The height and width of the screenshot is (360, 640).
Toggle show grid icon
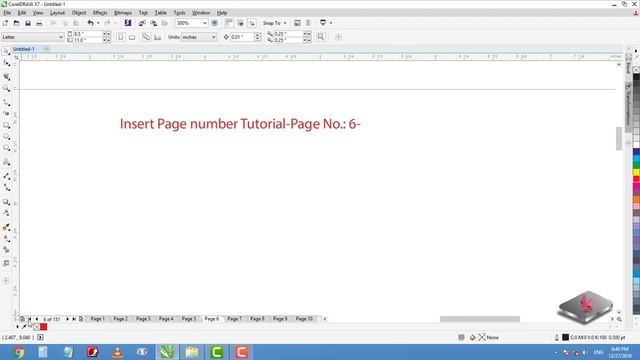240,23
